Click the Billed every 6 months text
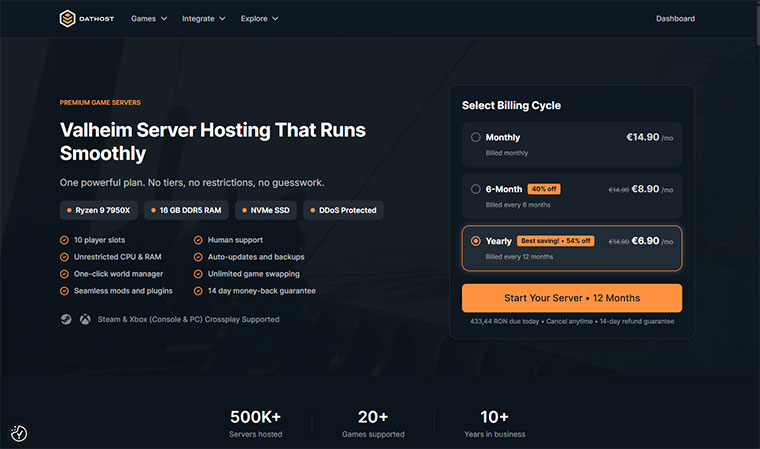The image size is (760, 449). point(518,205)
